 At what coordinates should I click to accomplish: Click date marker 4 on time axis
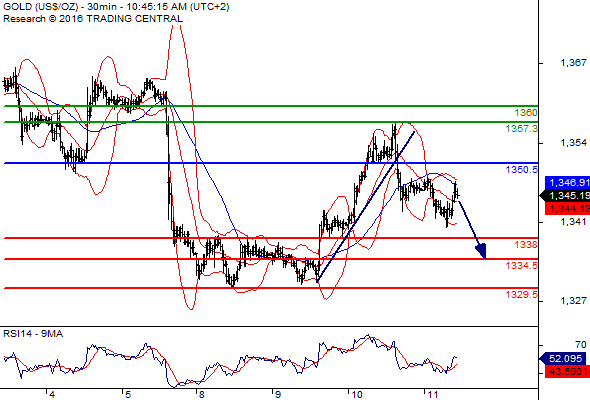point(52,394)
